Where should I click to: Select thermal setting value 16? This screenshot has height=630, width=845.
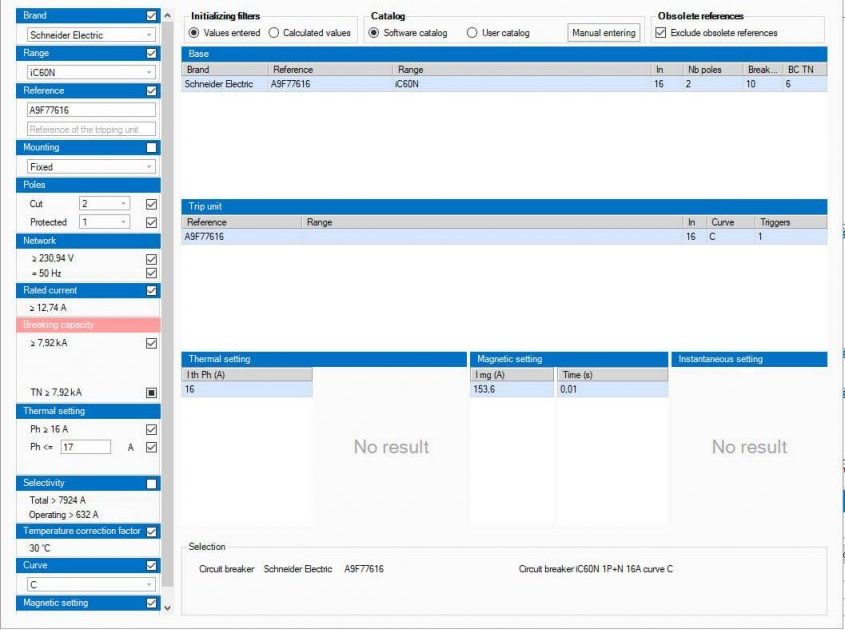point(247,389)
